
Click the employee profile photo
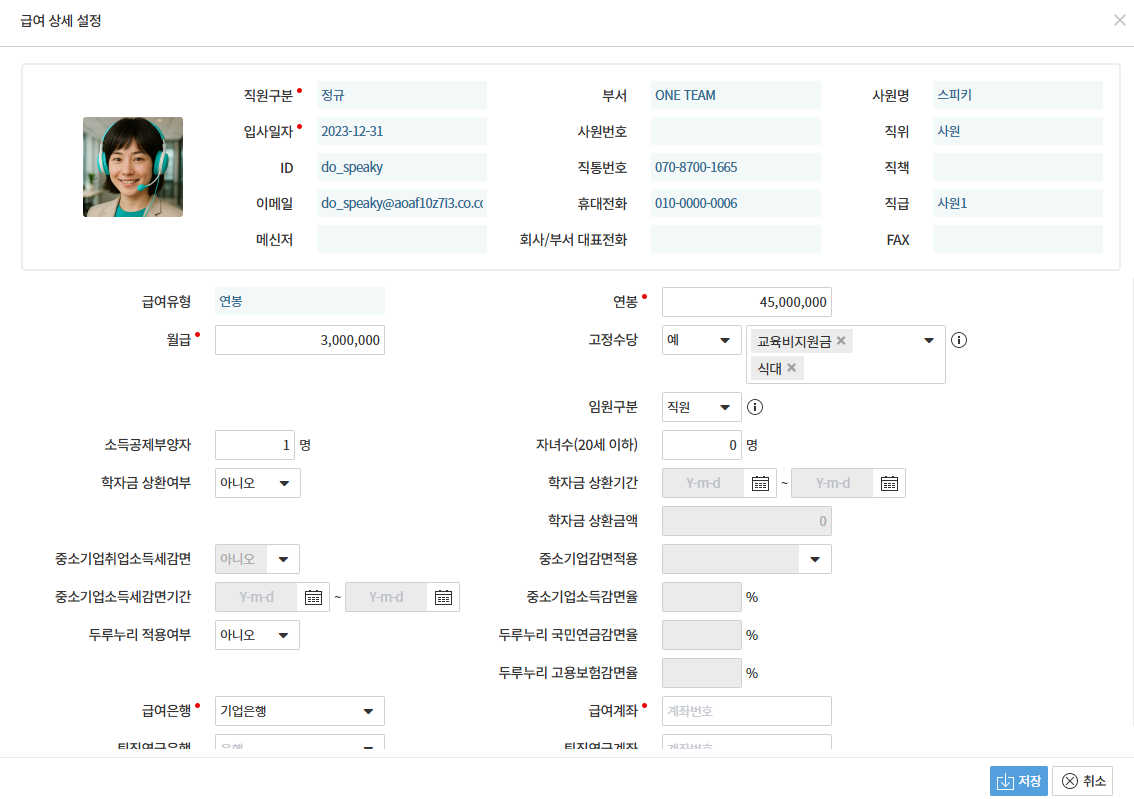pos(133,167)
